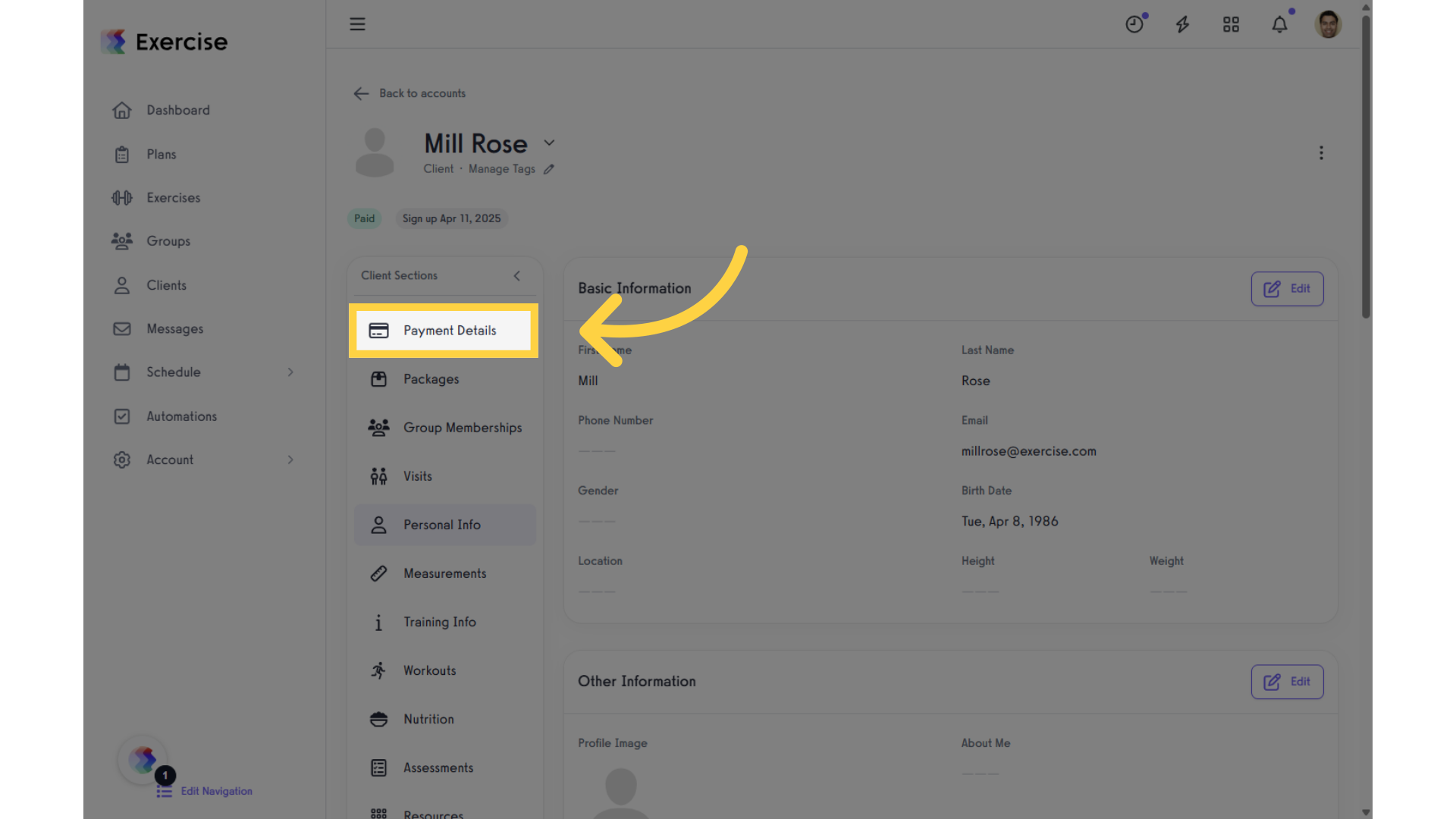Open Payment Details section
Image resolution: width=1456 pixels, height=819 pixels.
444,331
